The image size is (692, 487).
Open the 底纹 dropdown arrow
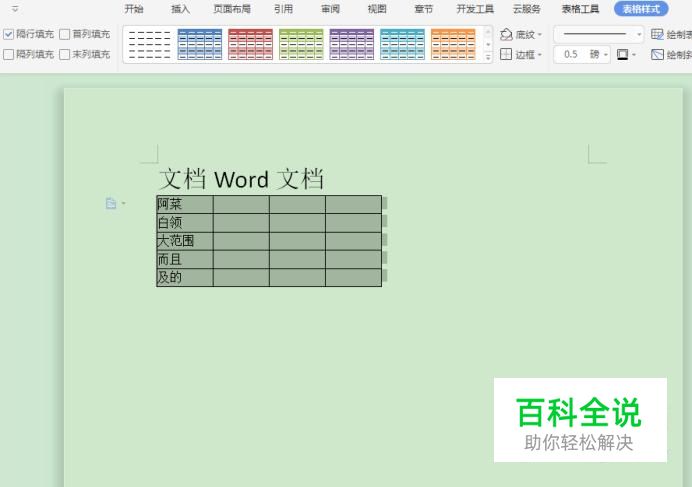[540, 34]
